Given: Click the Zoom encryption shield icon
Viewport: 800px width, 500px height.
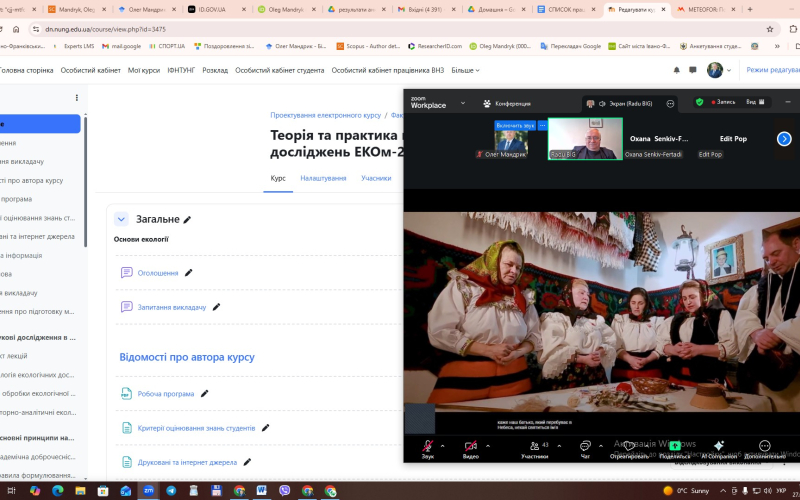Looking at the screenshot, I should [699, 102].
